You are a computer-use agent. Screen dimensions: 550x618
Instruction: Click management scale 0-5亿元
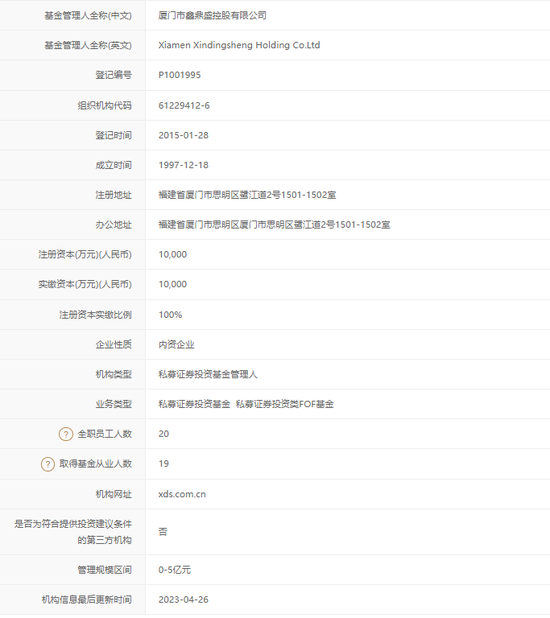pyautogui.click(x=174, y=570)
